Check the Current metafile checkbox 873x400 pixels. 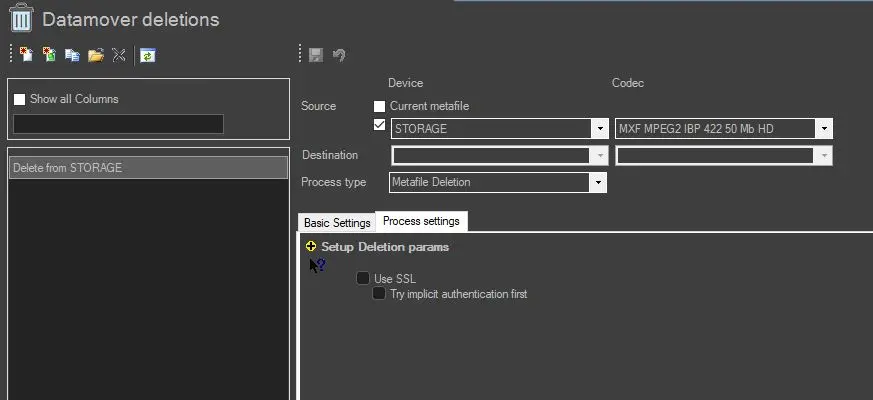click(379, 106)
